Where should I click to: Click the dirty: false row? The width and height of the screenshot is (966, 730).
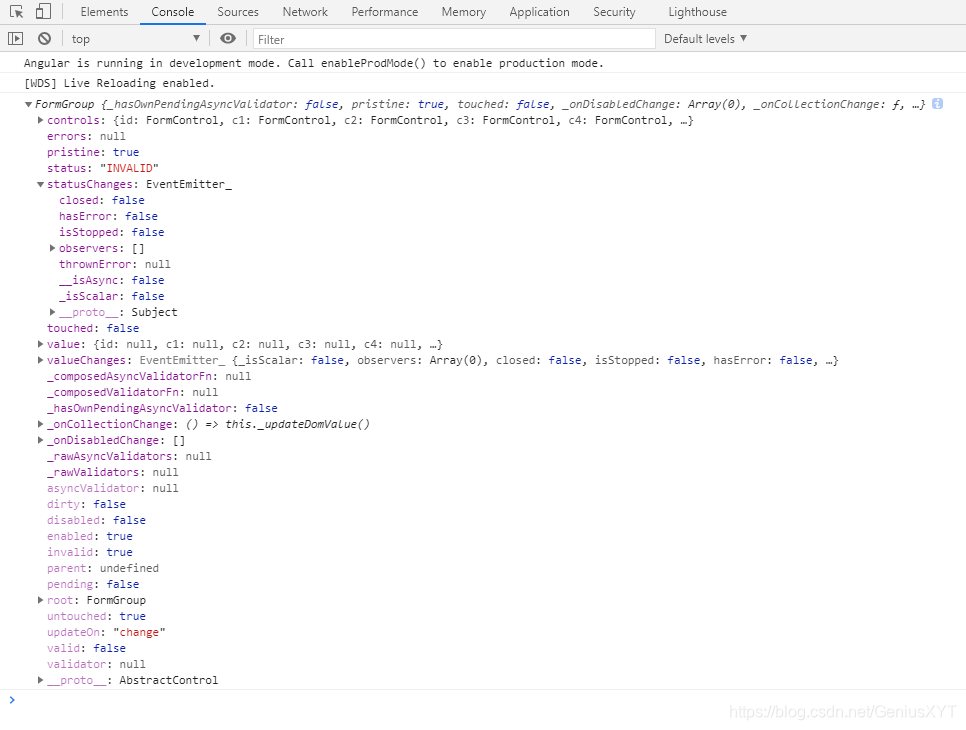click(86, 505)
